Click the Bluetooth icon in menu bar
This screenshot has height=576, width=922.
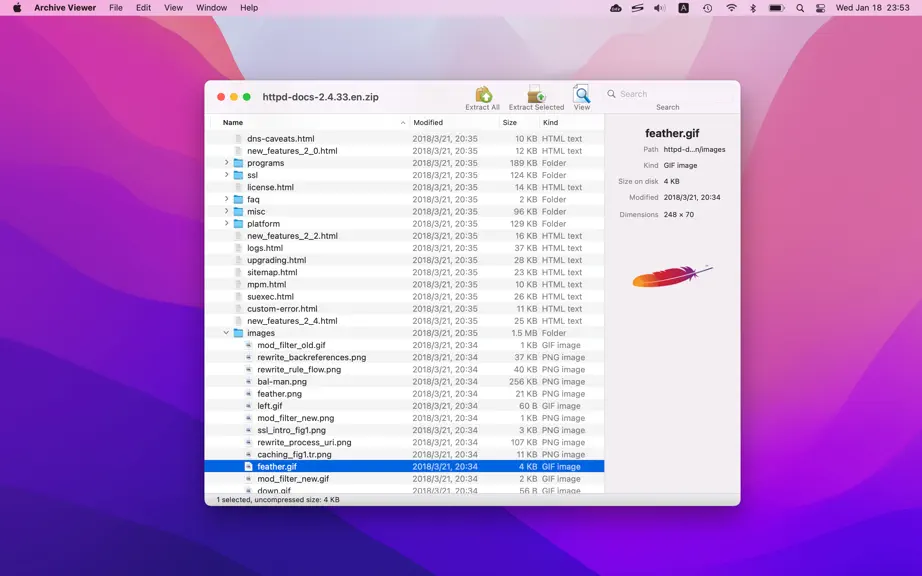click(753, 8)
